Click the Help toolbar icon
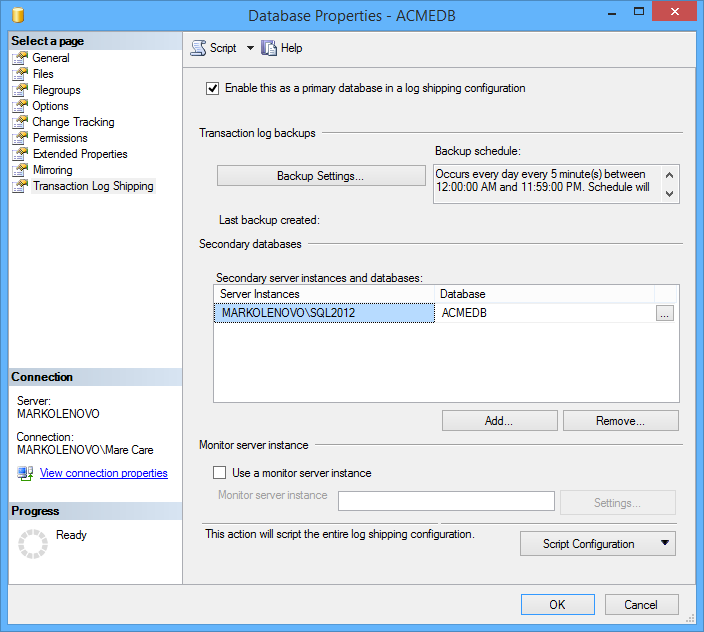Image resolution: width=704 pixels, height=632 pixels. click(269, 48)
